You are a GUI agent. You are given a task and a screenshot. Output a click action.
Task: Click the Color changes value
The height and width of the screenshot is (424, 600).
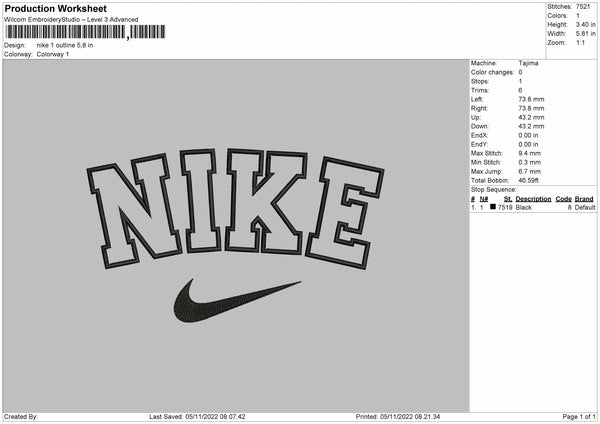520,72
